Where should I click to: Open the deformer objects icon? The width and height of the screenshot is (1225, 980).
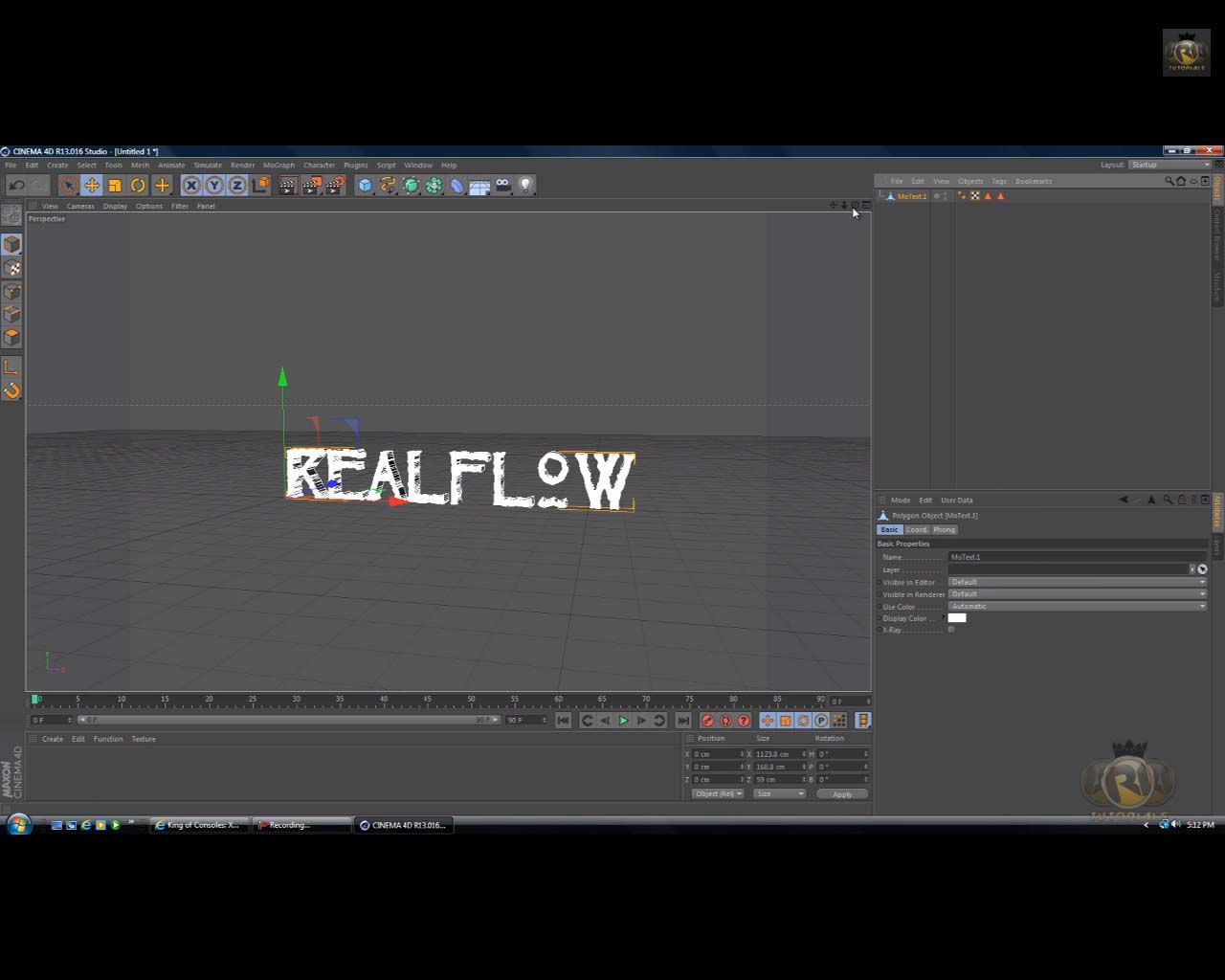click(457, 186)
